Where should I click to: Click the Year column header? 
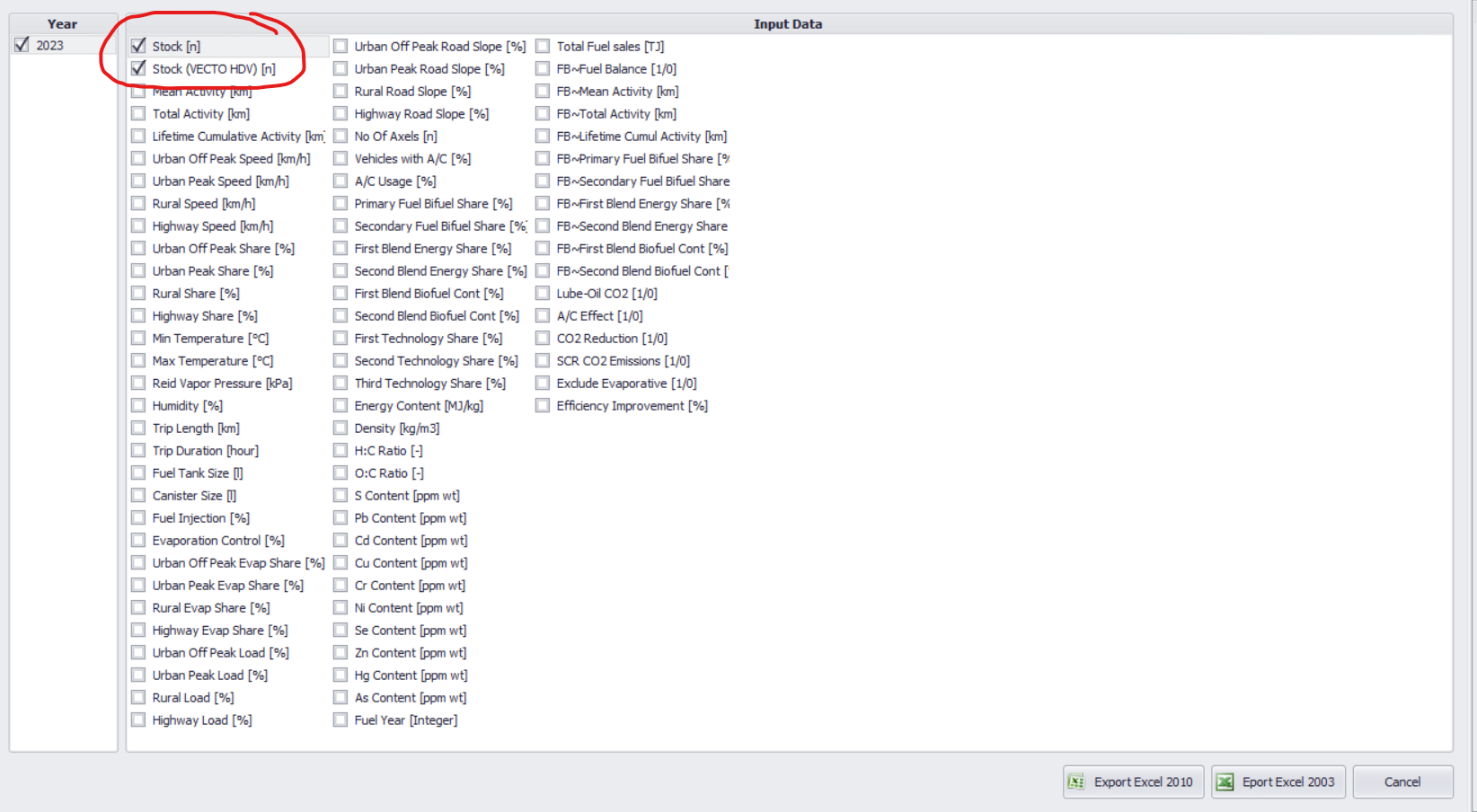click(x=61, y=23)
